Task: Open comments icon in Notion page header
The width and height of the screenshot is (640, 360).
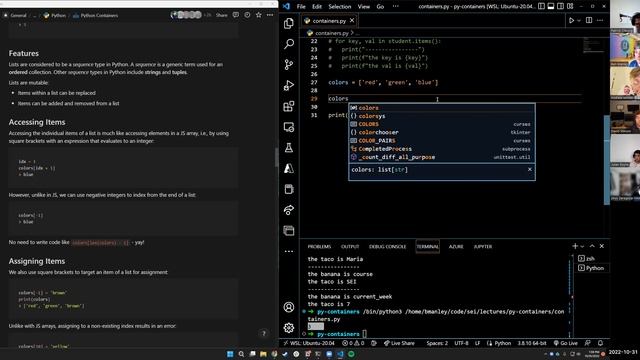Action: pos(236,15)
